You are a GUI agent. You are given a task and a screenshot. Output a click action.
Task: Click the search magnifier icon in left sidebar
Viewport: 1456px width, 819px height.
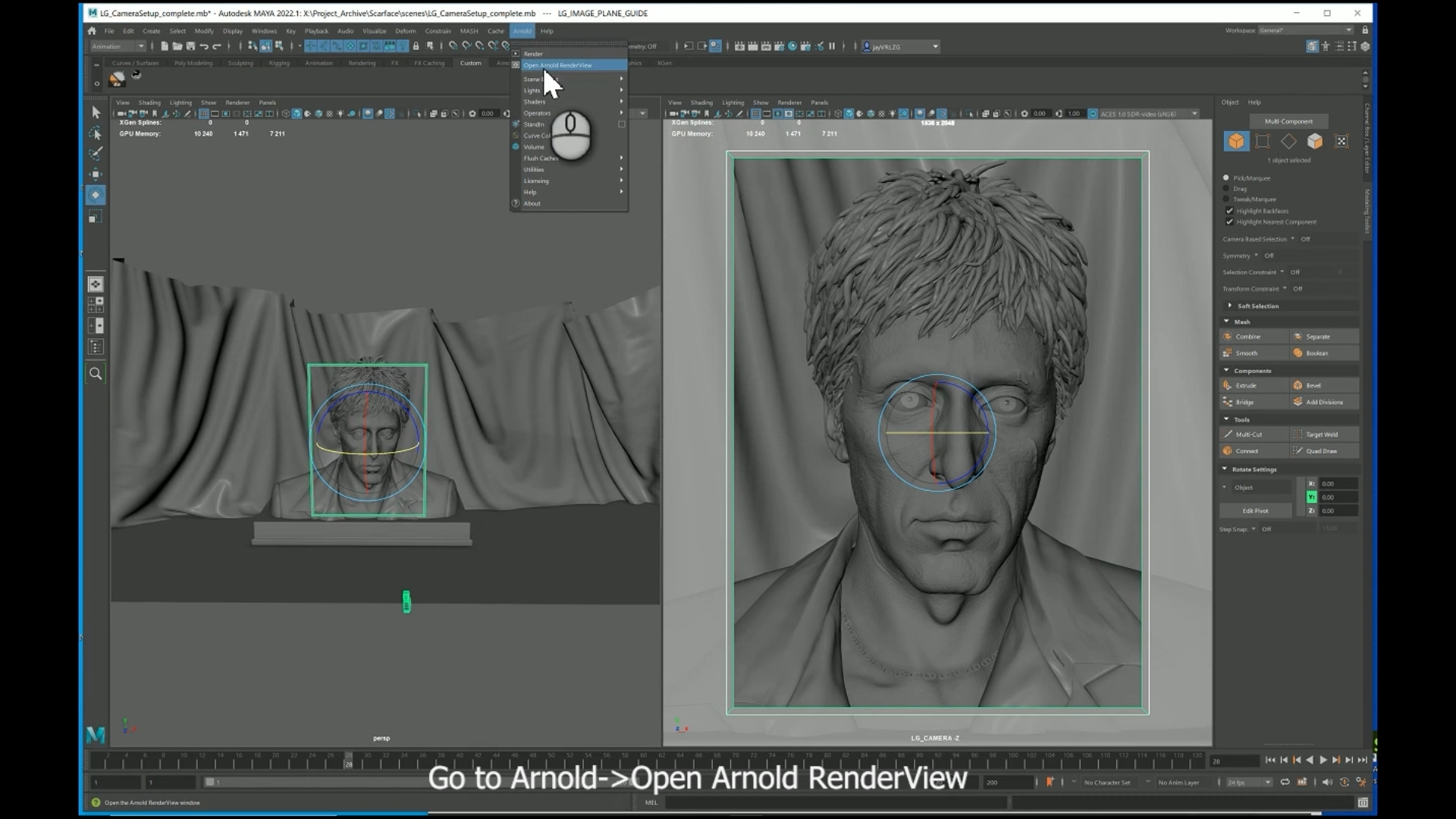96,373
